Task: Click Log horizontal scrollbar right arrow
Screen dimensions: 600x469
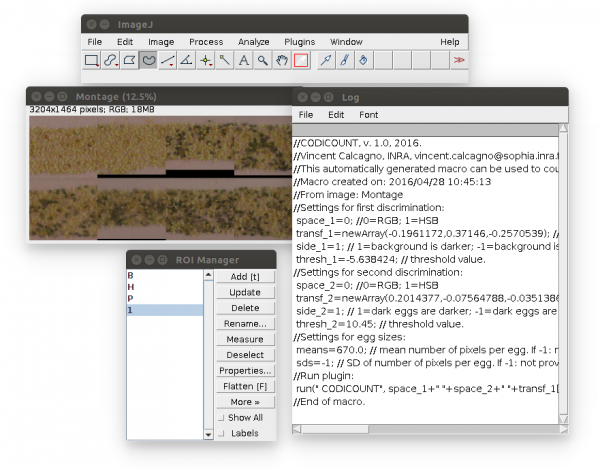Action: click(563, 429)
